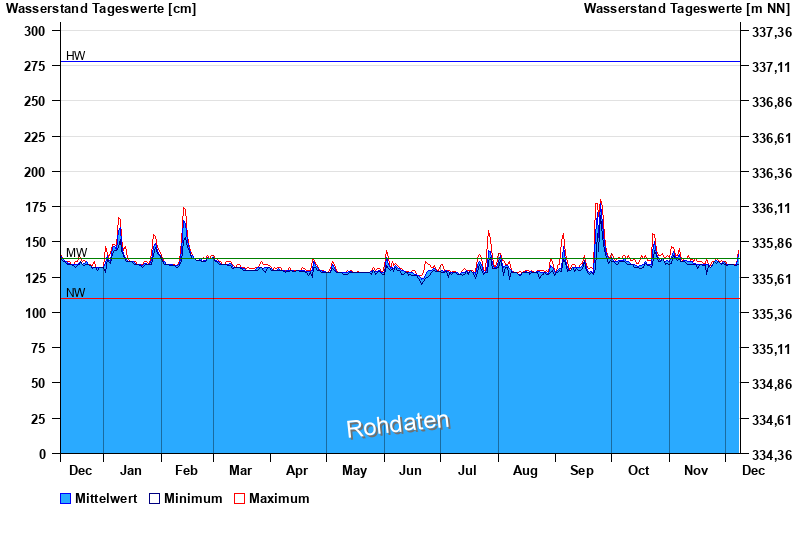This screenshot has width=800, height=550.
Task: Click the NW low-water line label
Action: (x=75, y=293)
